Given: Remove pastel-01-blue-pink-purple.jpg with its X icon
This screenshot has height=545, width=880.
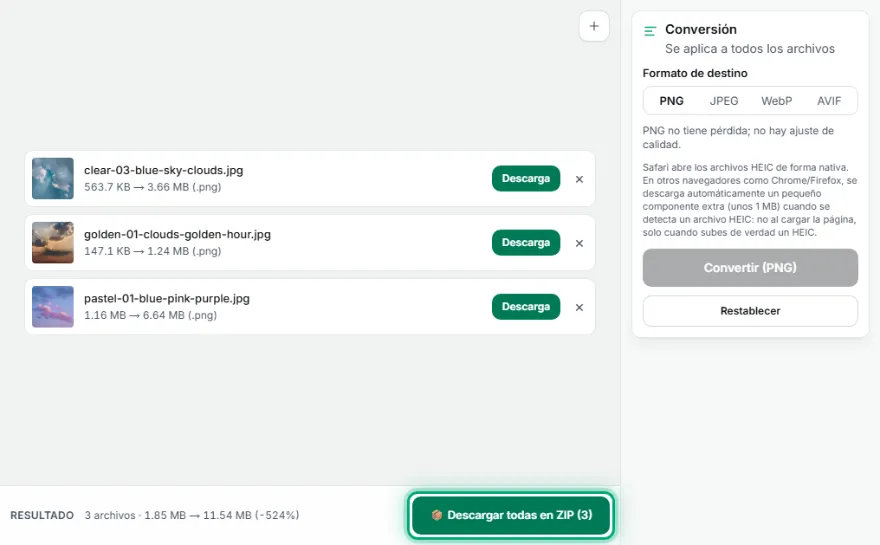Looking at the screenshot, I should point(579,307).
